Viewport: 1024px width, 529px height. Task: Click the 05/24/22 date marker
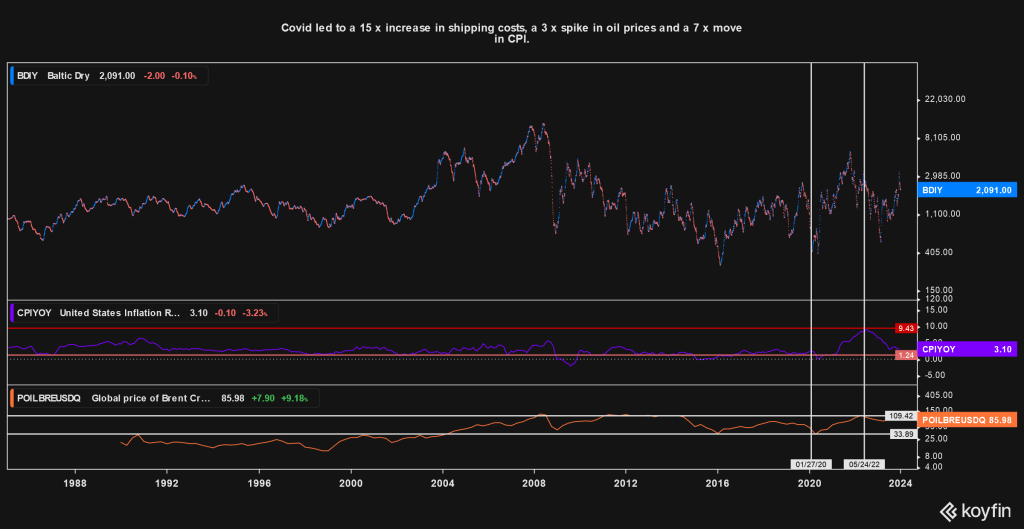863,465
